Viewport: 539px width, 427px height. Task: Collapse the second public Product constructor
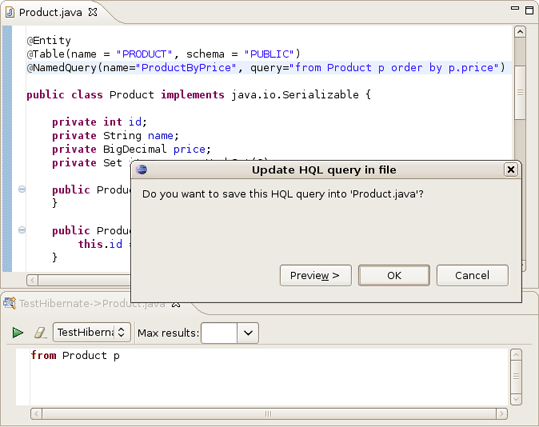point(22,230)
